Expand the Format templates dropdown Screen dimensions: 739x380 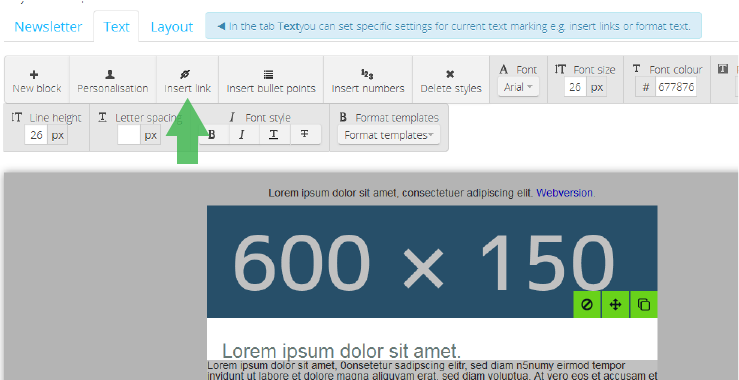coord(388,135)
